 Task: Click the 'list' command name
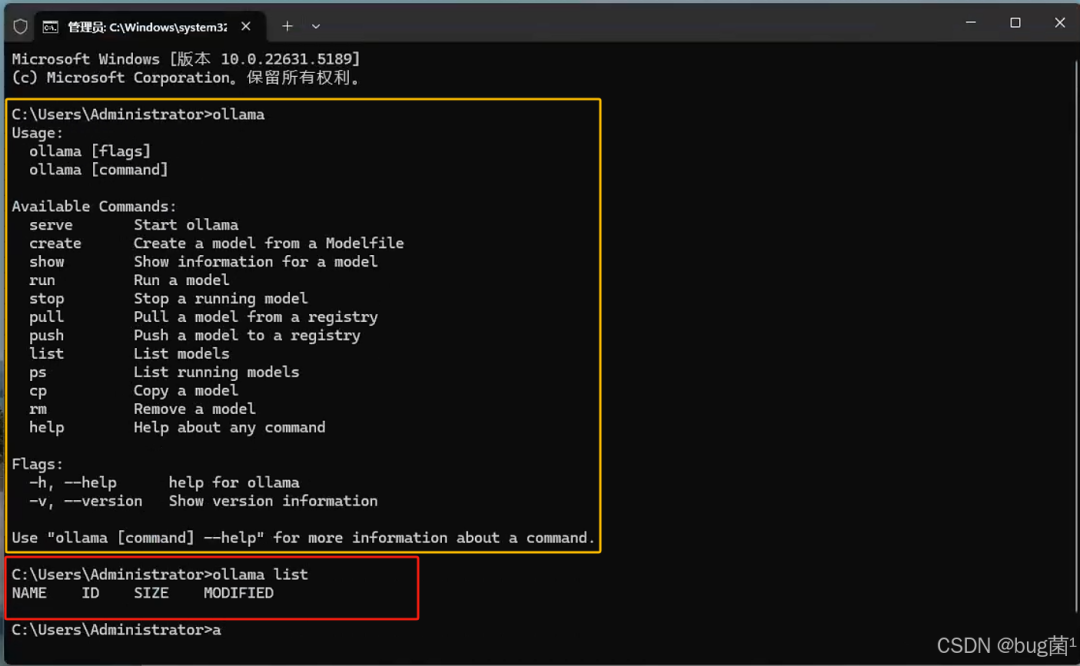click(46, 354)
